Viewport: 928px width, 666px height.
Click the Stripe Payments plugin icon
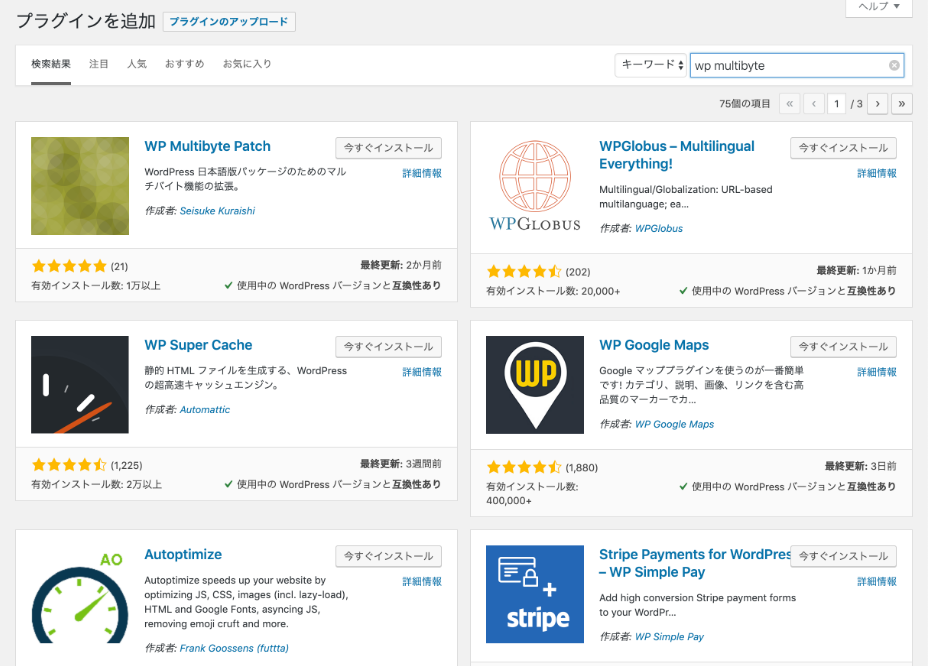coord(535,594)
